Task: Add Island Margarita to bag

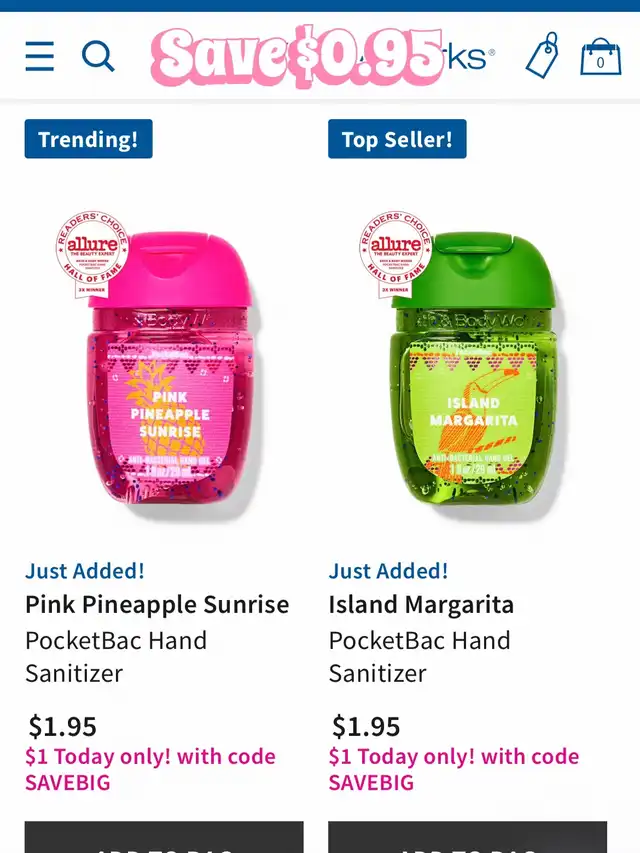Action: (467, 837)
